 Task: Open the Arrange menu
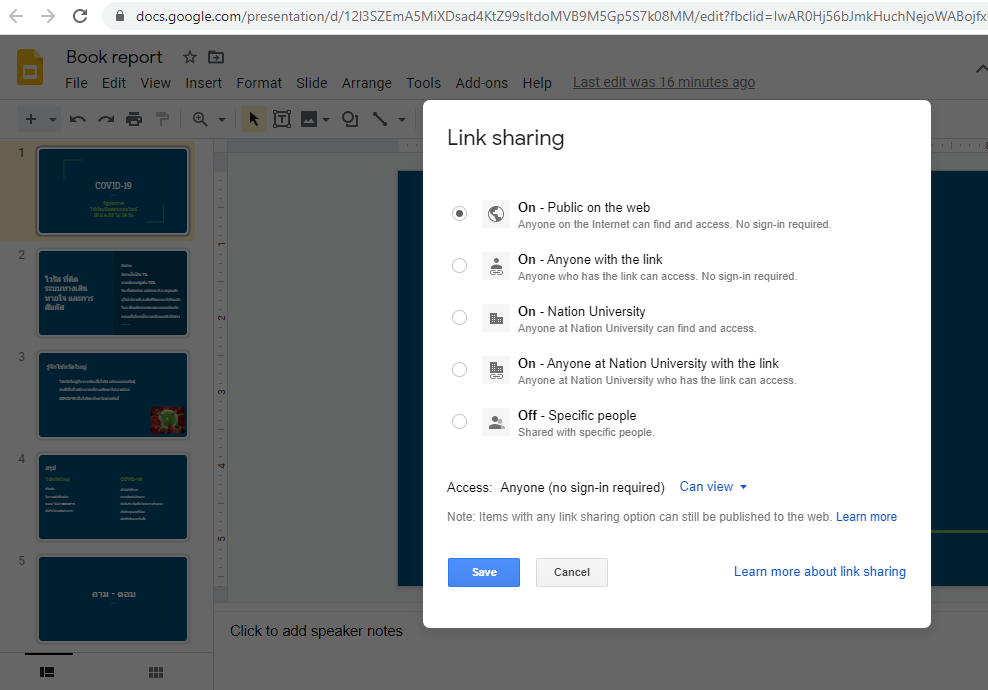pyautogui.click(x=367, y=83)
